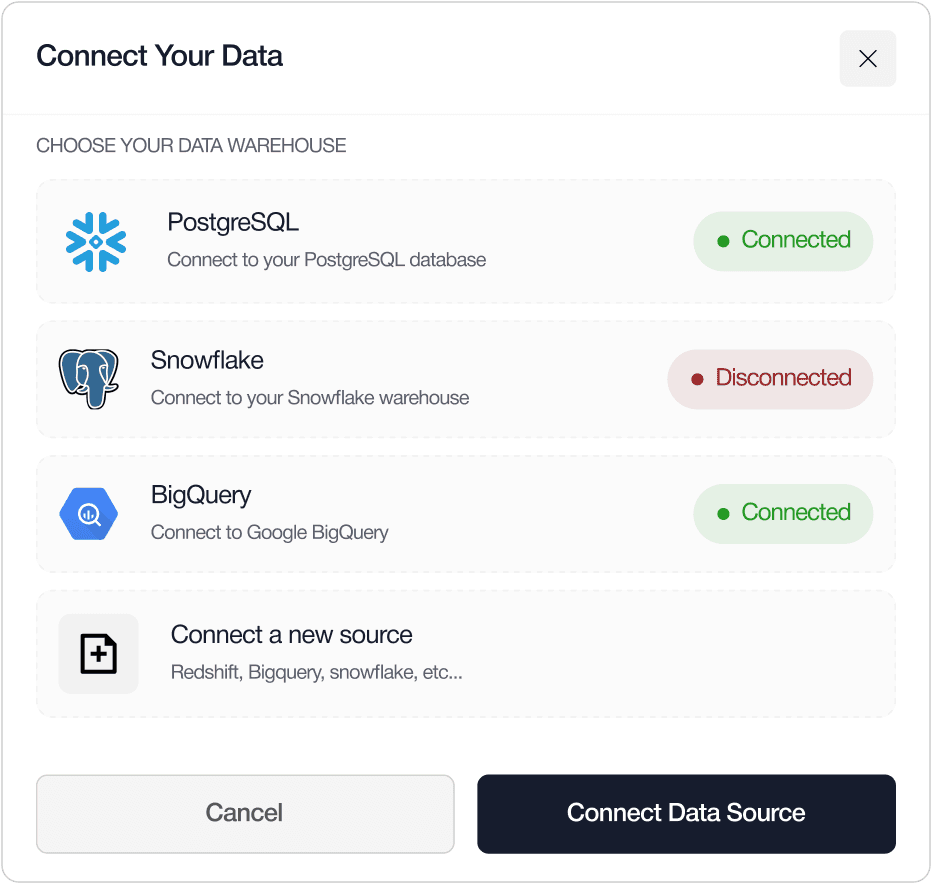
Task: Click the Connected badge on PostgreSQL row
Action: 783,241
